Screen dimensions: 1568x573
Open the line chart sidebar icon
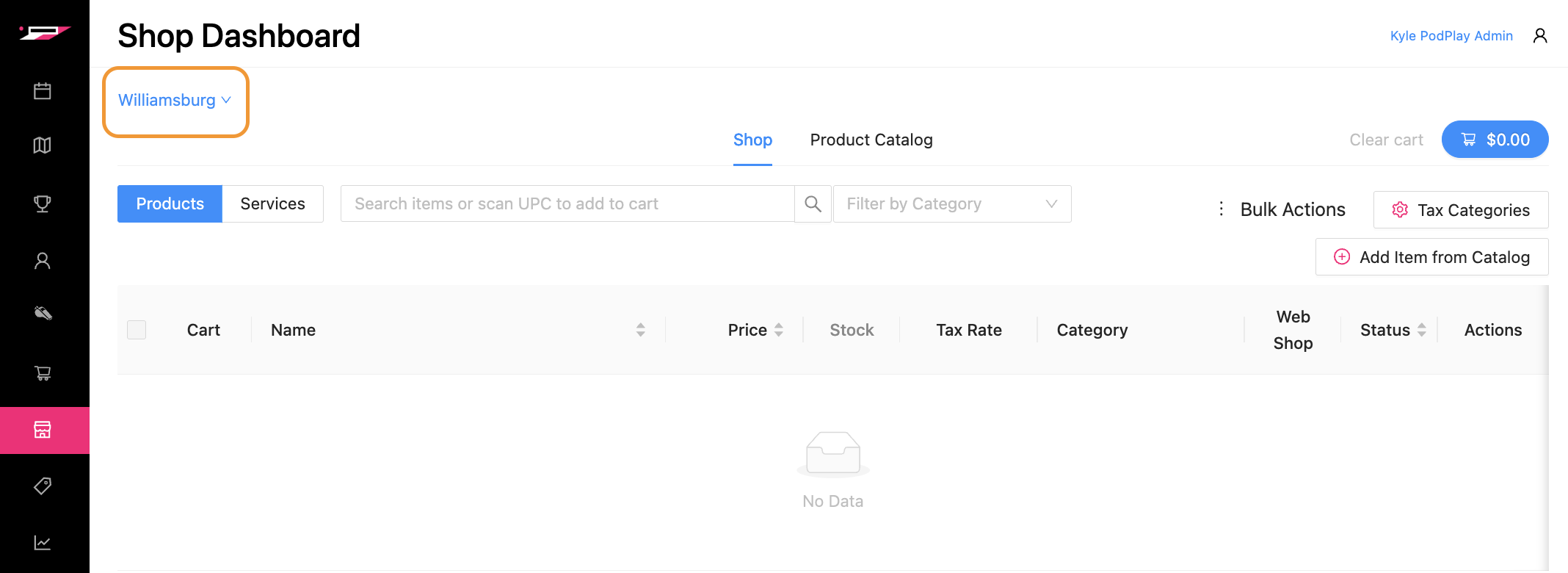click(x=43, y=543)
